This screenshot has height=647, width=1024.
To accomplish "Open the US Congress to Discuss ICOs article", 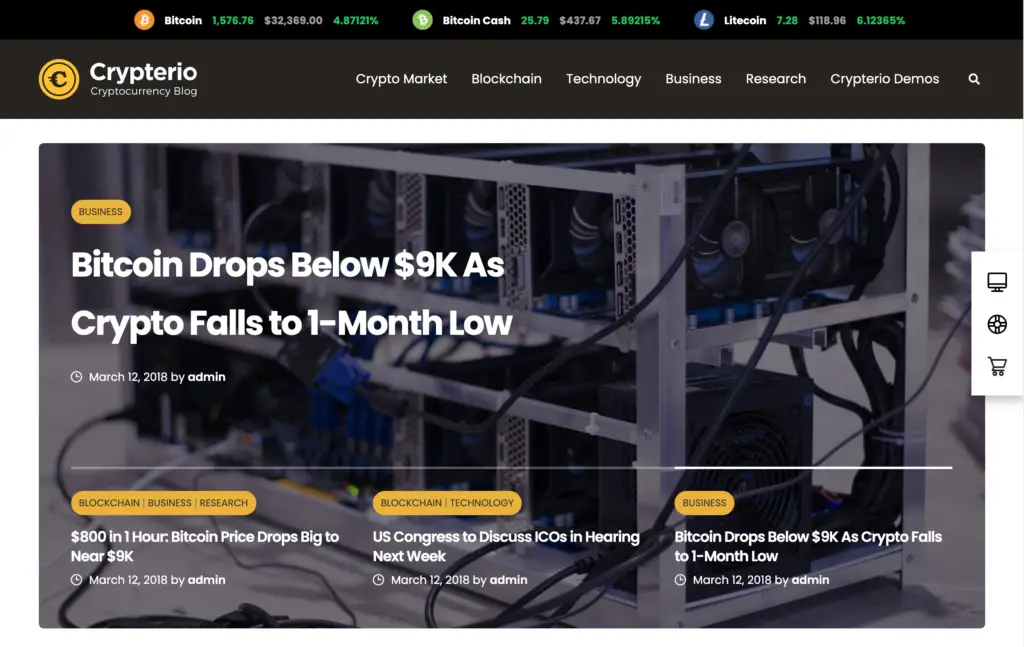I will (506, 546).
